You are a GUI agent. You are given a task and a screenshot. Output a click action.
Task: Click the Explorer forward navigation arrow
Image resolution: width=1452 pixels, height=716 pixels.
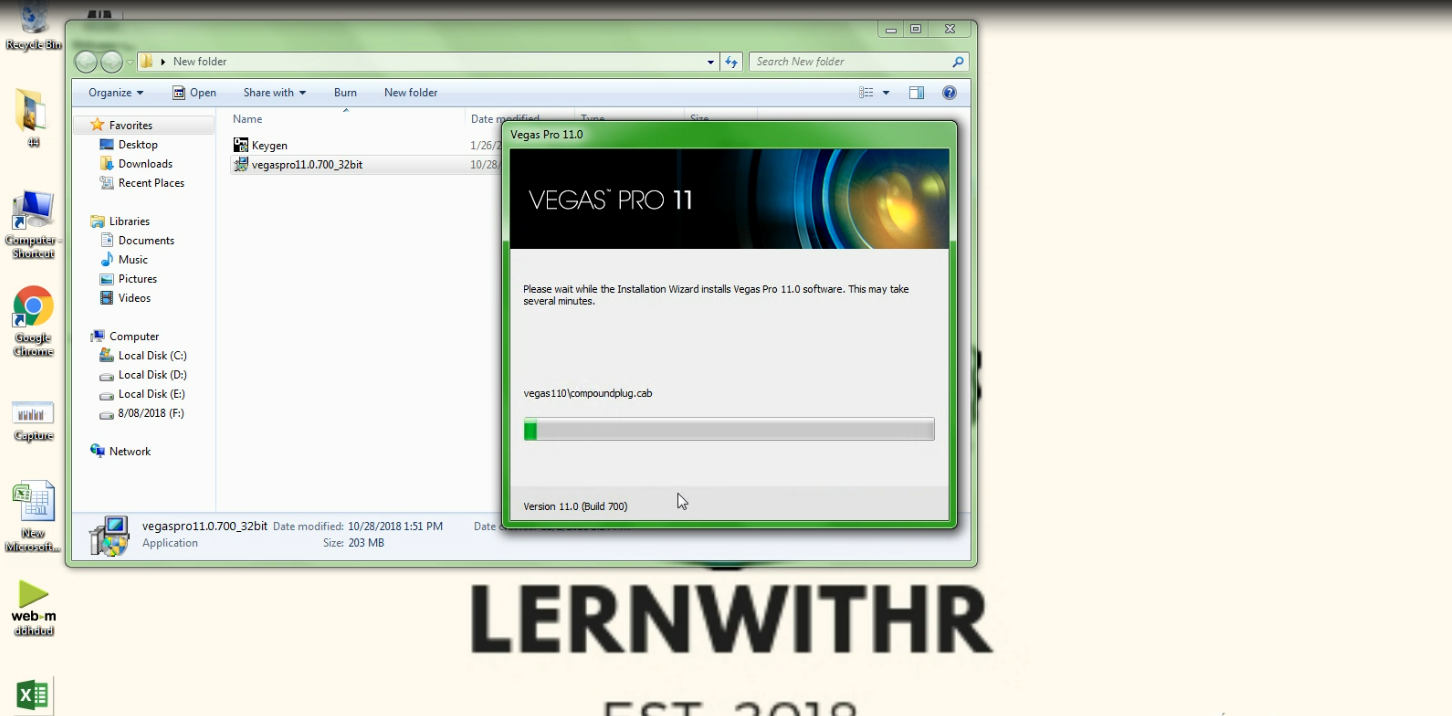[112, 62]
